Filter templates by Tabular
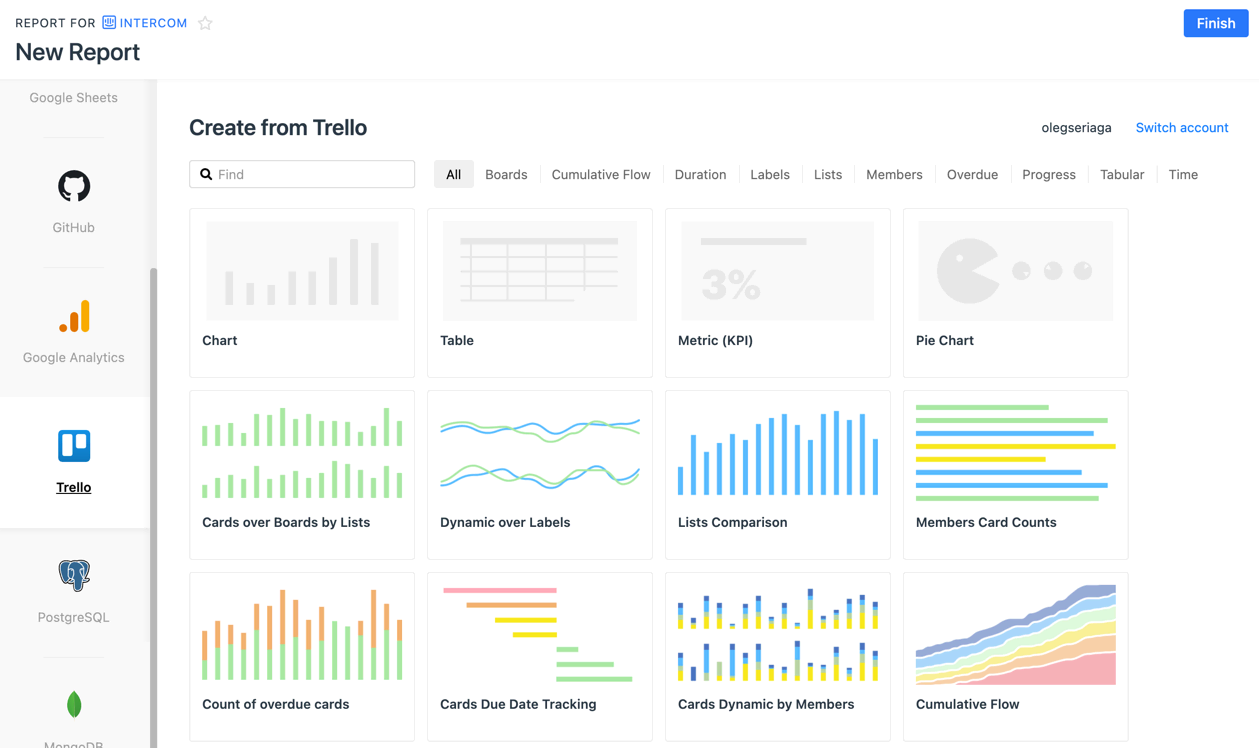This screenshot has height=748, width=1259. pos(1122,174)
